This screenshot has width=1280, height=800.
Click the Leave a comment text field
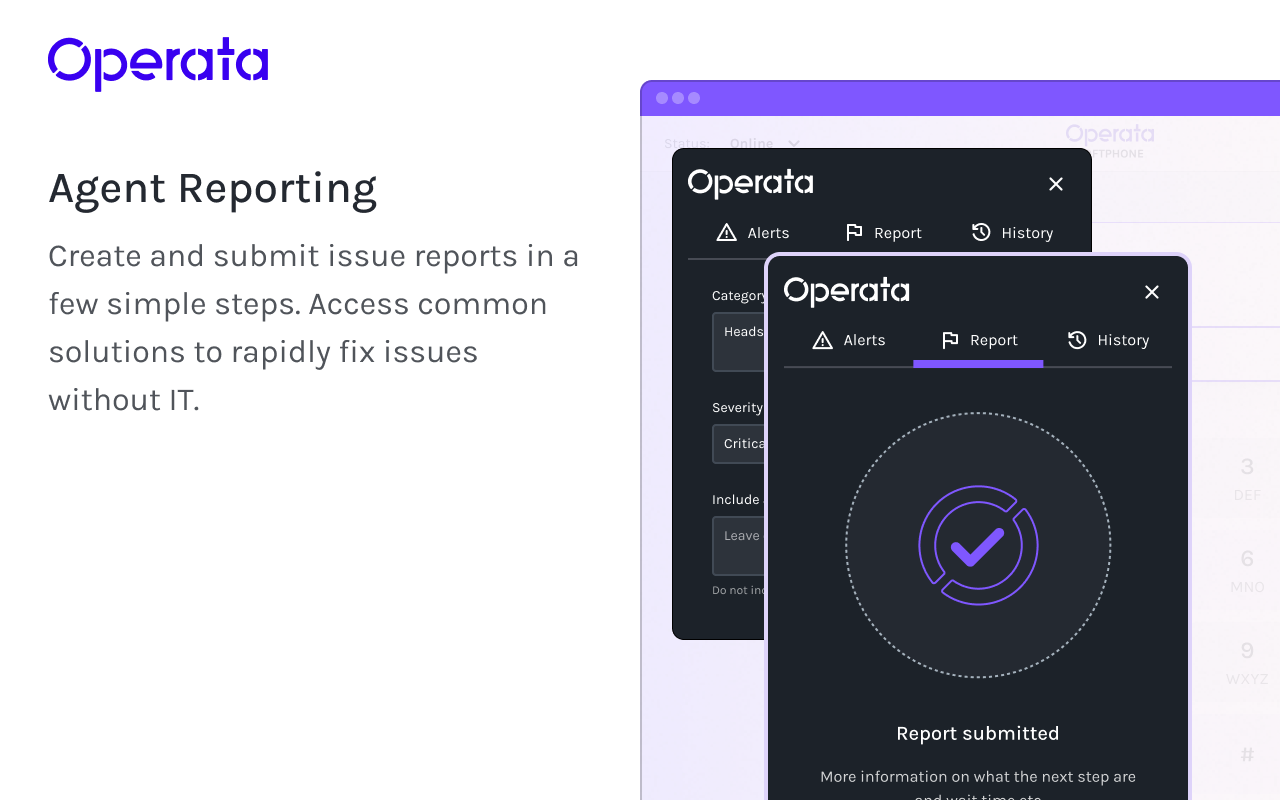[737, 545]
